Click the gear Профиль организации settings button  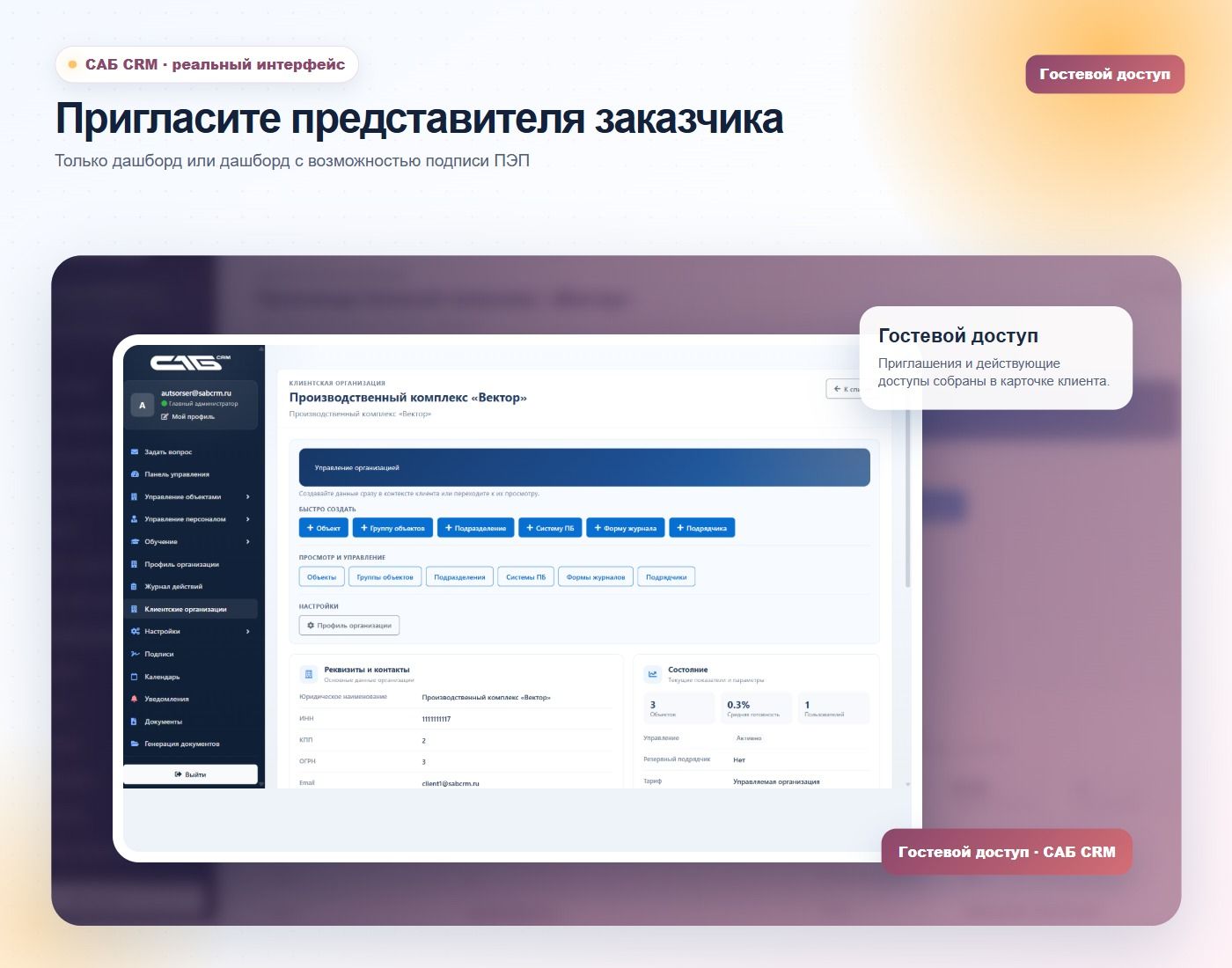(349, 626)
